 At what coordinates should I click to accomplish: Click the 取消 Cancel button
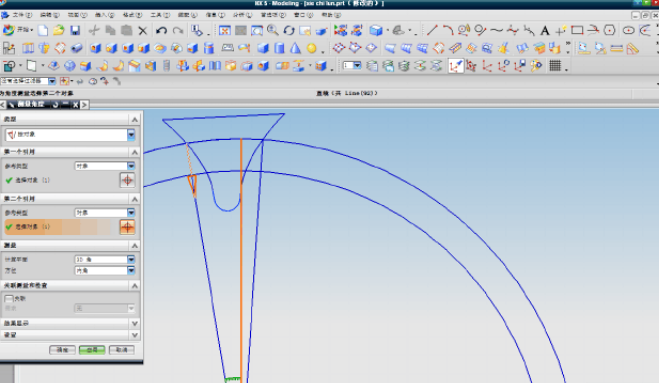tap(121, 350)
